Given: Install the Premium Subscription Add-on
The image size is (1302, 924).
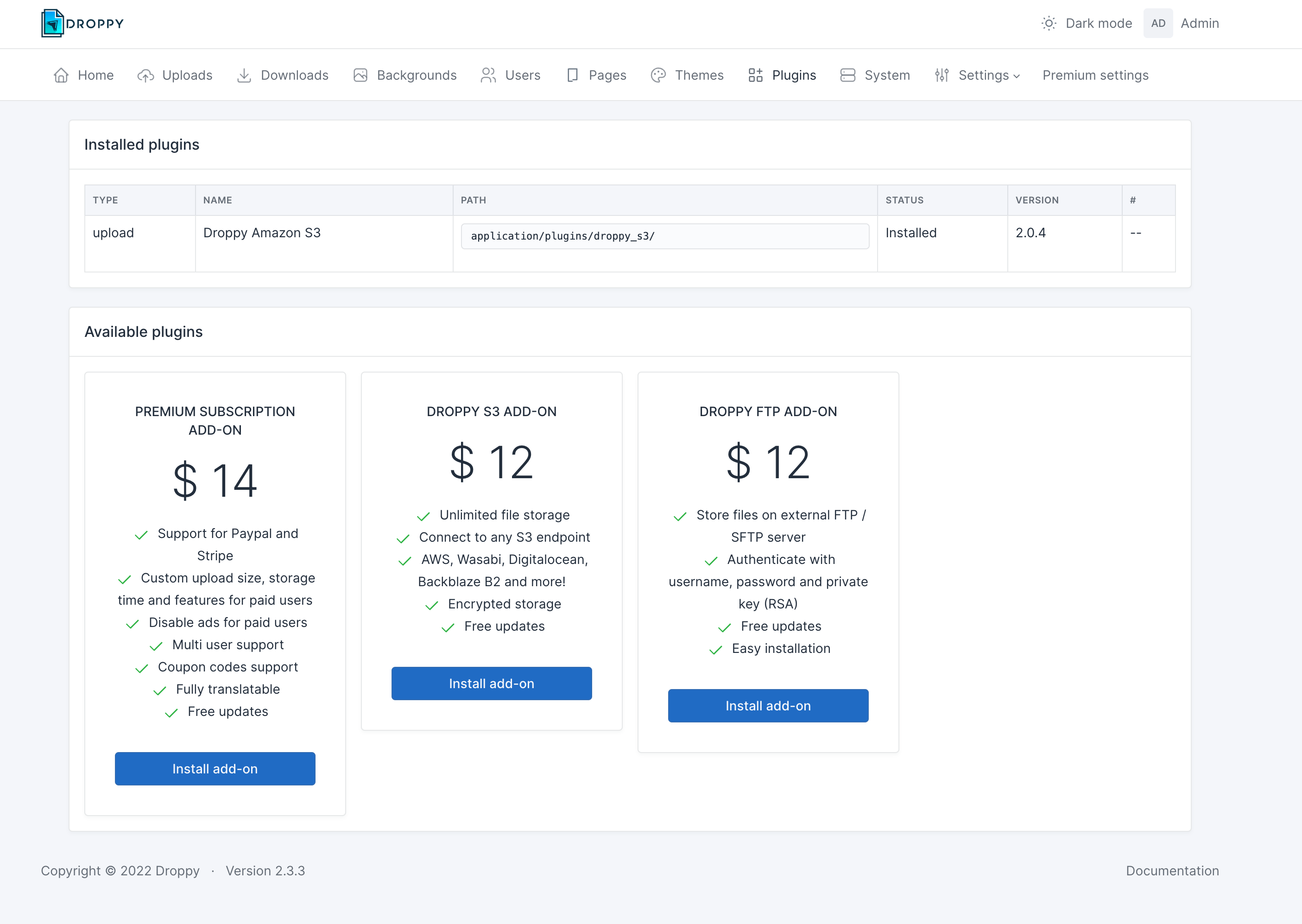Looking at the screenshot, I should [214, 769].
